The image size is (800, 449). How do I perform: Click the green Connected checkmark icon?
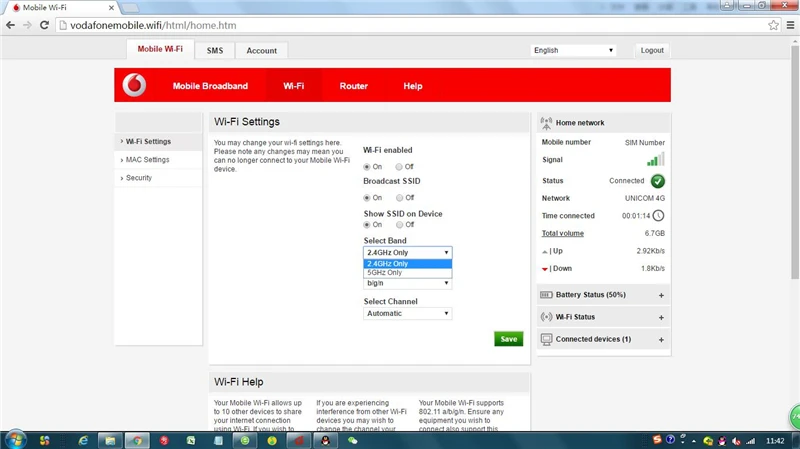658,181
